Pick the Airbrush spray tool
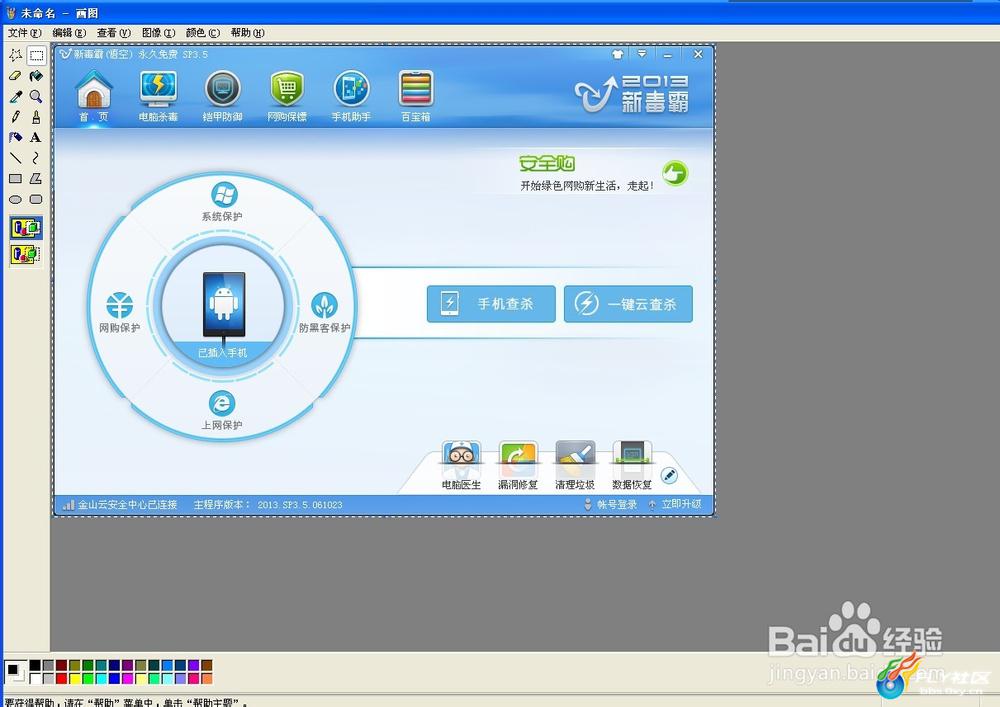1000x707 pixels. click(x=15, y=137)
